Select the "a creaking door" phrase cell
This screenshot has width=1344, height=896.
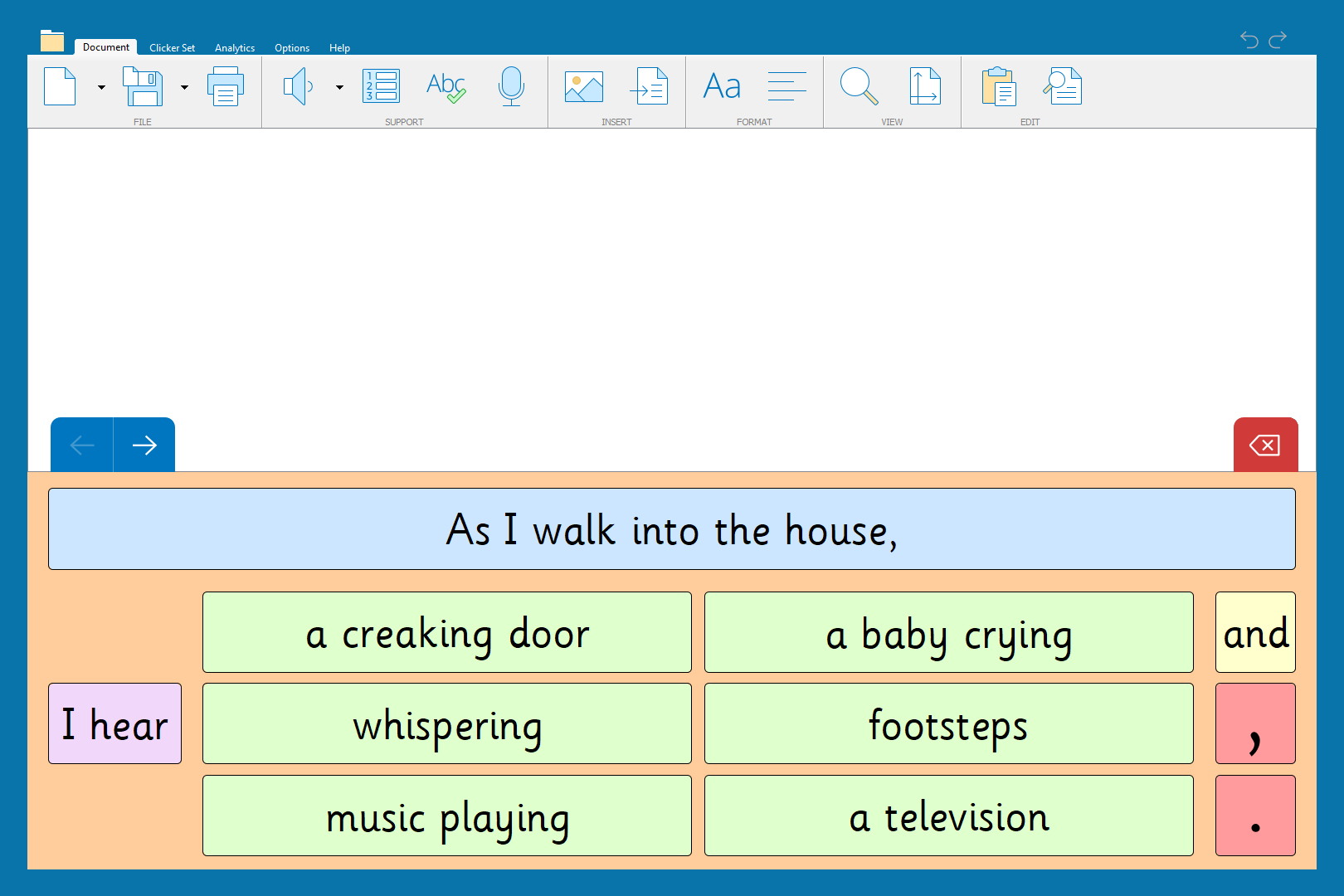click(x=447, y=632)
